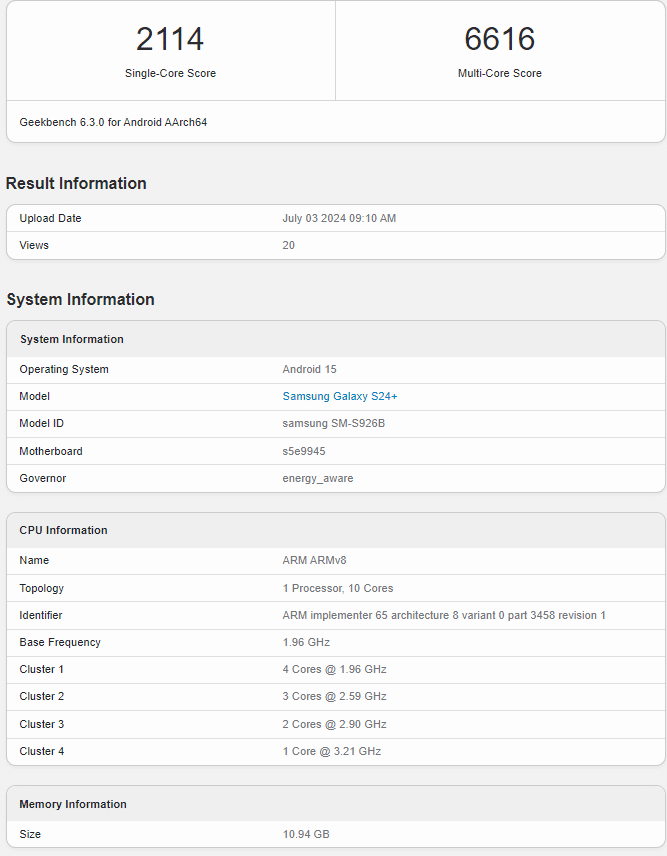Image resolution: width=667 pixels, height=856 pixels.
Task: Click the Motherboard label
Action: click(51, 451)
